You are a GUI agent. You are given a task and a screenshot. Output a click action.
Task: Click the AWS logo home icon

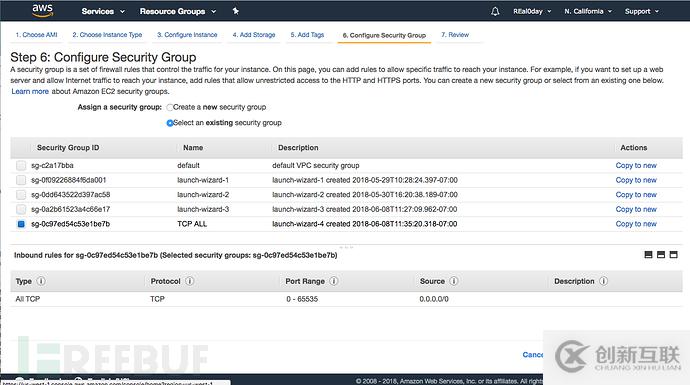point(42,10)
